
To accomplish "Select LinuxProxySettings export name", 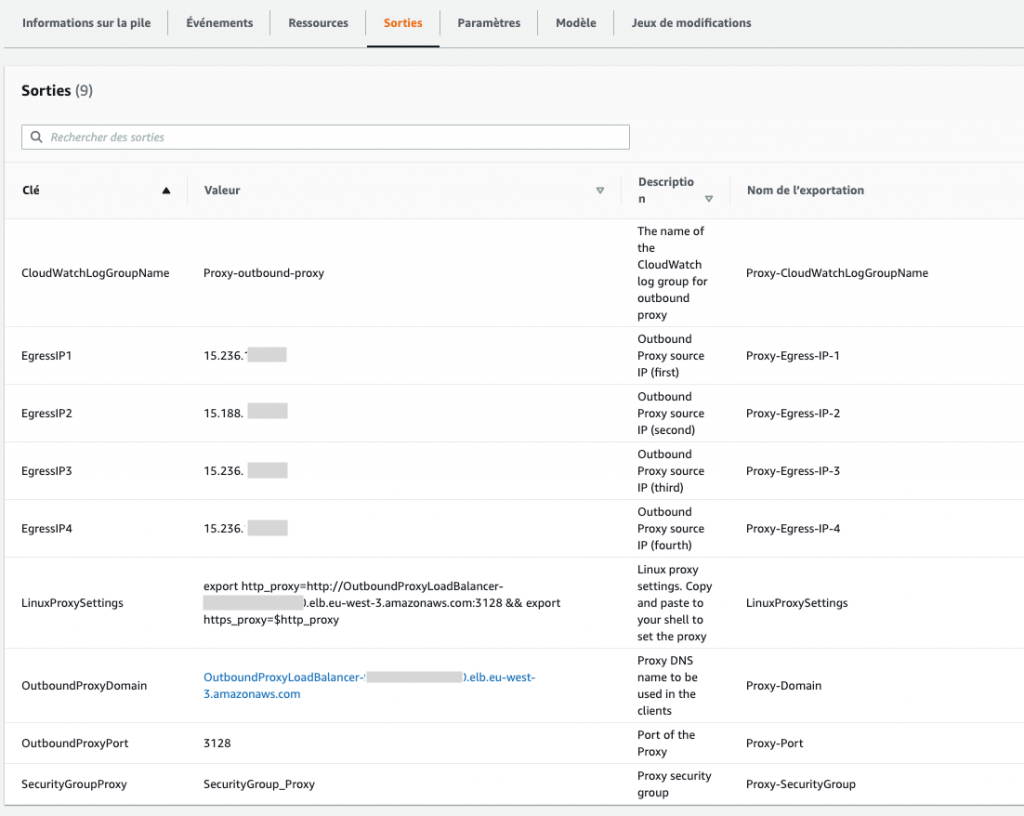I will pyautogui.click(x=797, y=603).
